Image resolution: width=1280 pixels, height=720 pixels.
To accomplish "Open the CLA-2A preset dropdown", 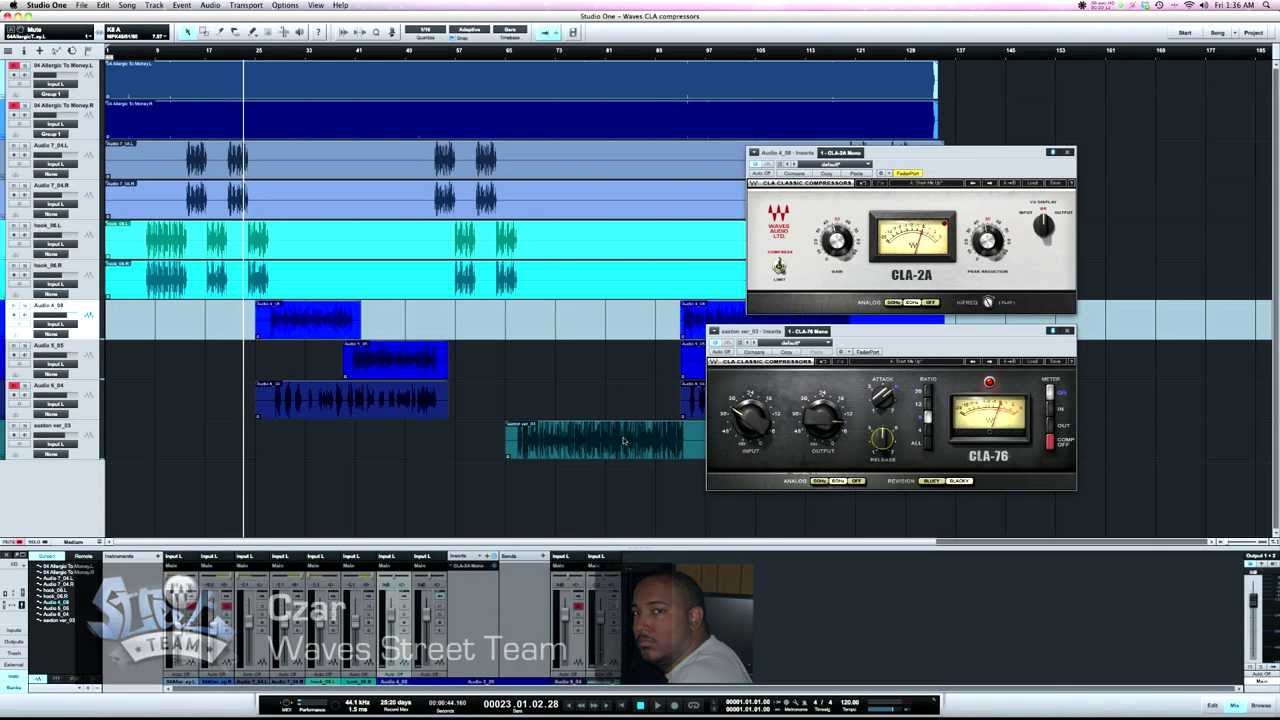I will pos(838,164).
